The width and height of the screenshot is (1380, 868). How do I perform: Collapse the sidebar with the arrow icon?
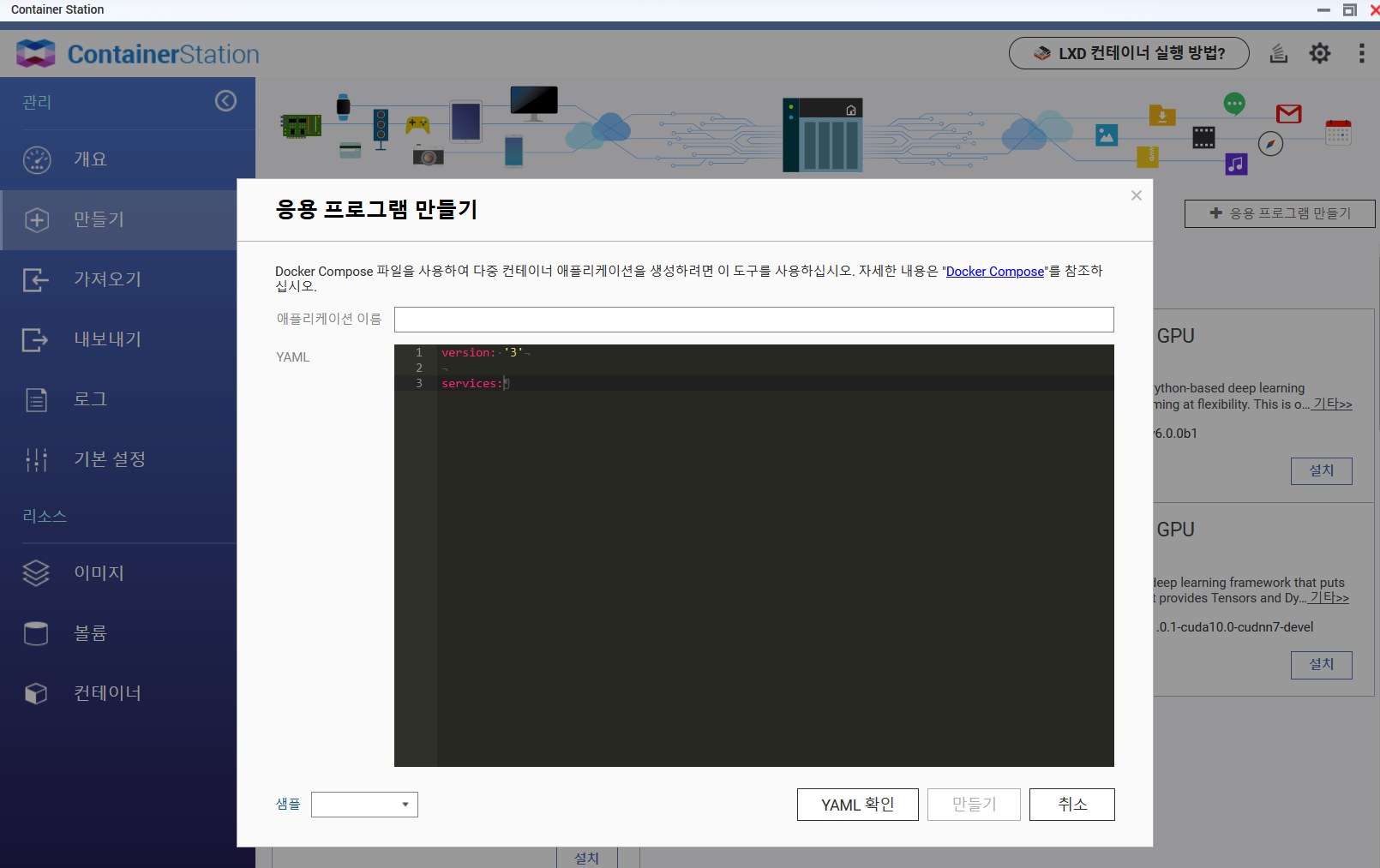point(225,101)
